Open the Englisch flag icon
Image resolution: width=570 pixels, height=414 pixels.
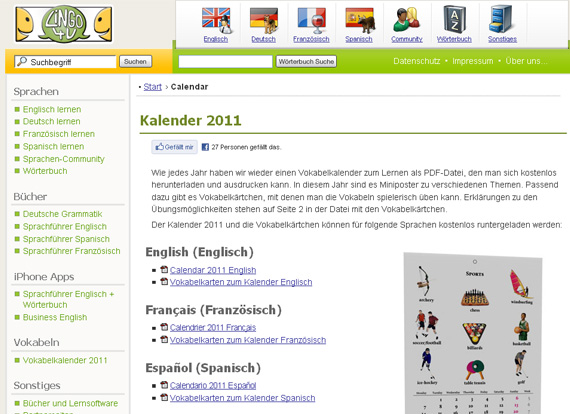click(x=216, y=21)
